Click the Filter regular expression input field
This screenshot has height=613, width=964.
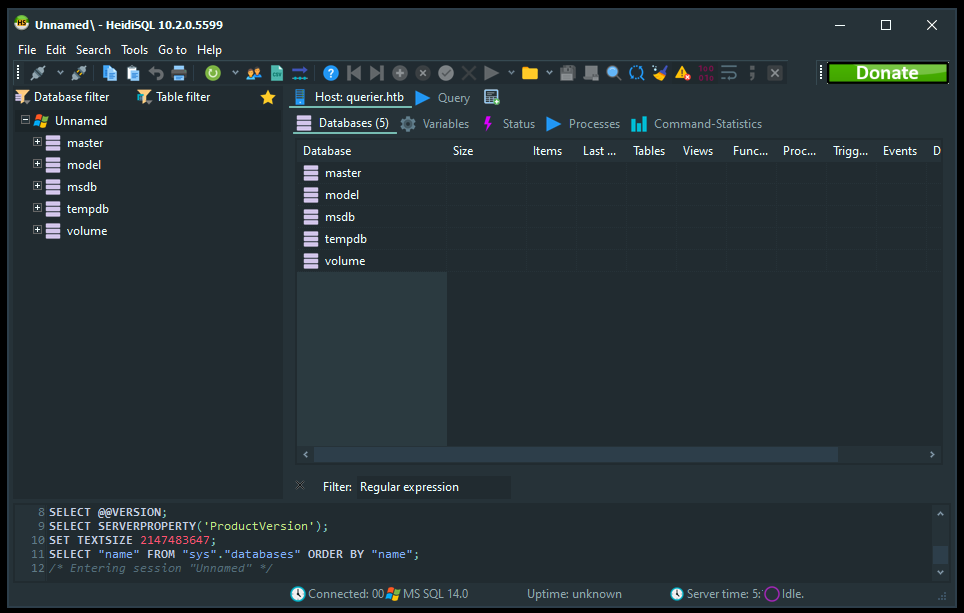(433, 487)
